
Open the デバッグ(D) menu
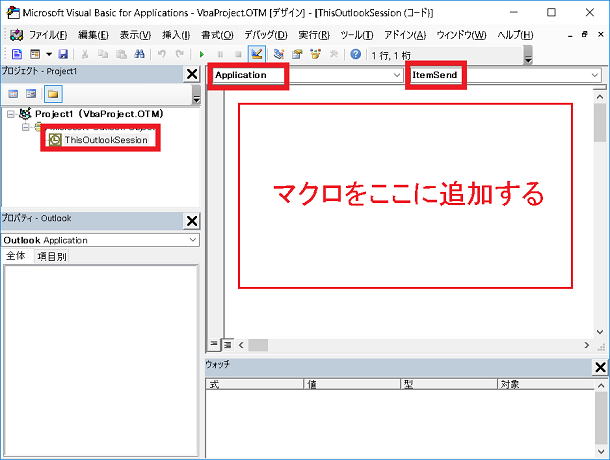point(266,35)
